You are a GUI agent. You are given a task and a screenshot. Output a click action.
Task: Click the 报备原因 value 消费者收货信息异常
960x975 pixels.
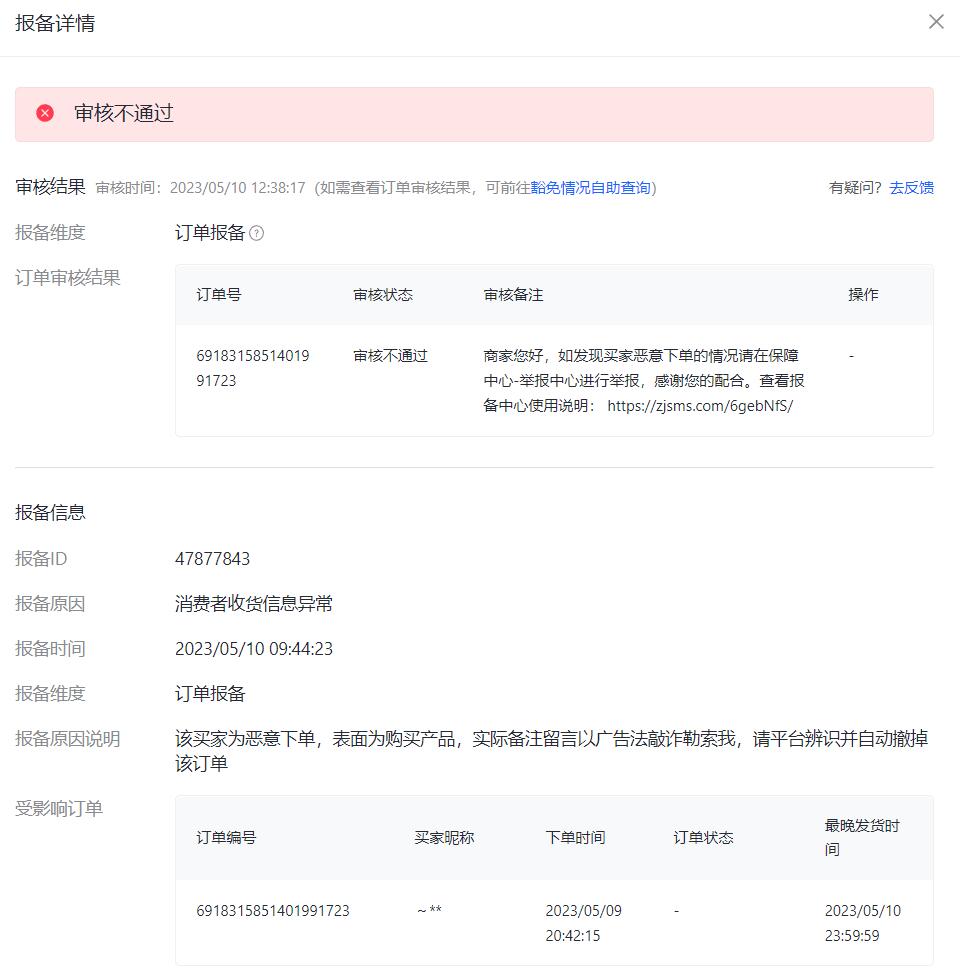[253, 603]
